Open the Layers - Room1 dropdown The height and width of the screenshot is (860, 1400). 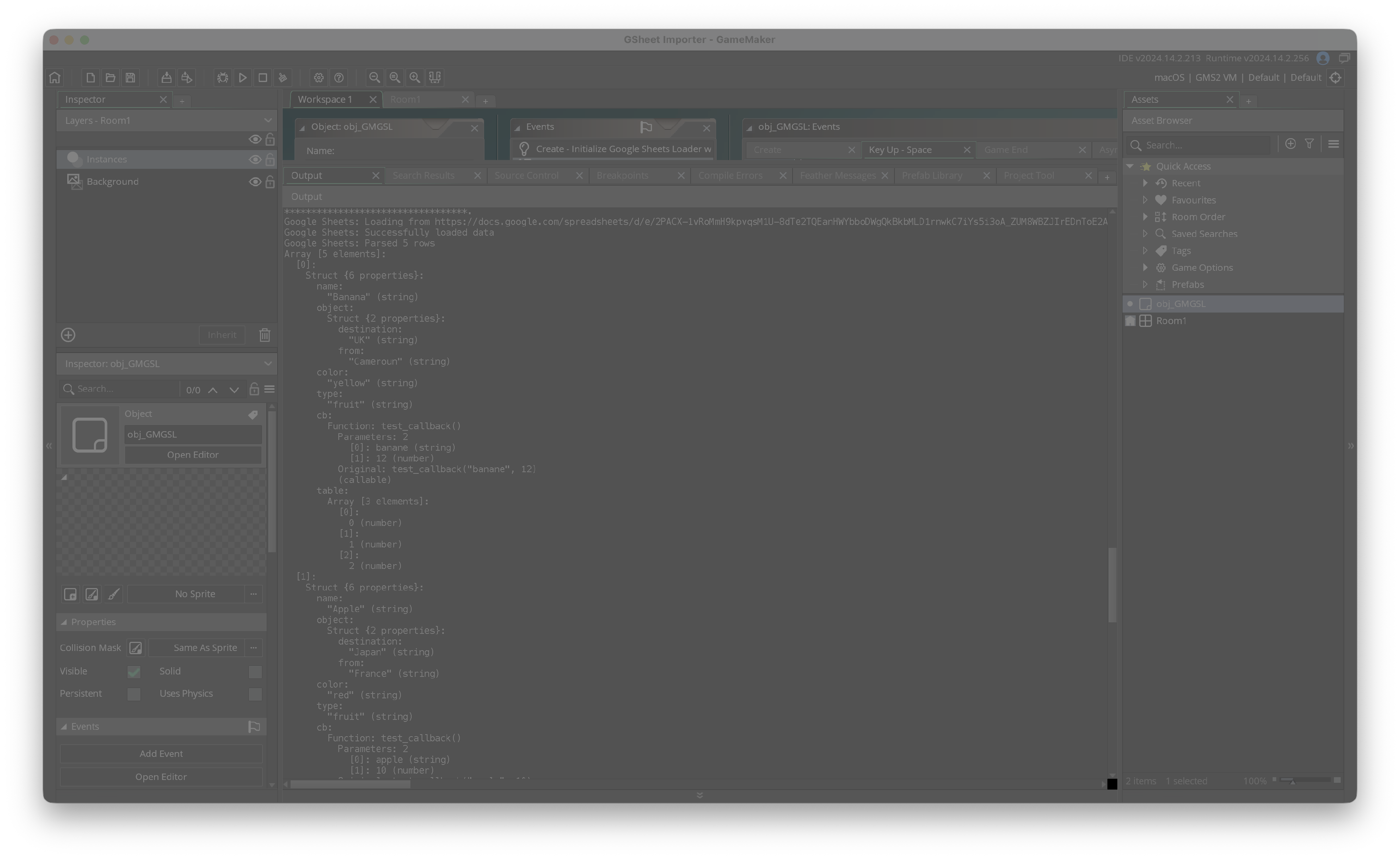[166, 121]
